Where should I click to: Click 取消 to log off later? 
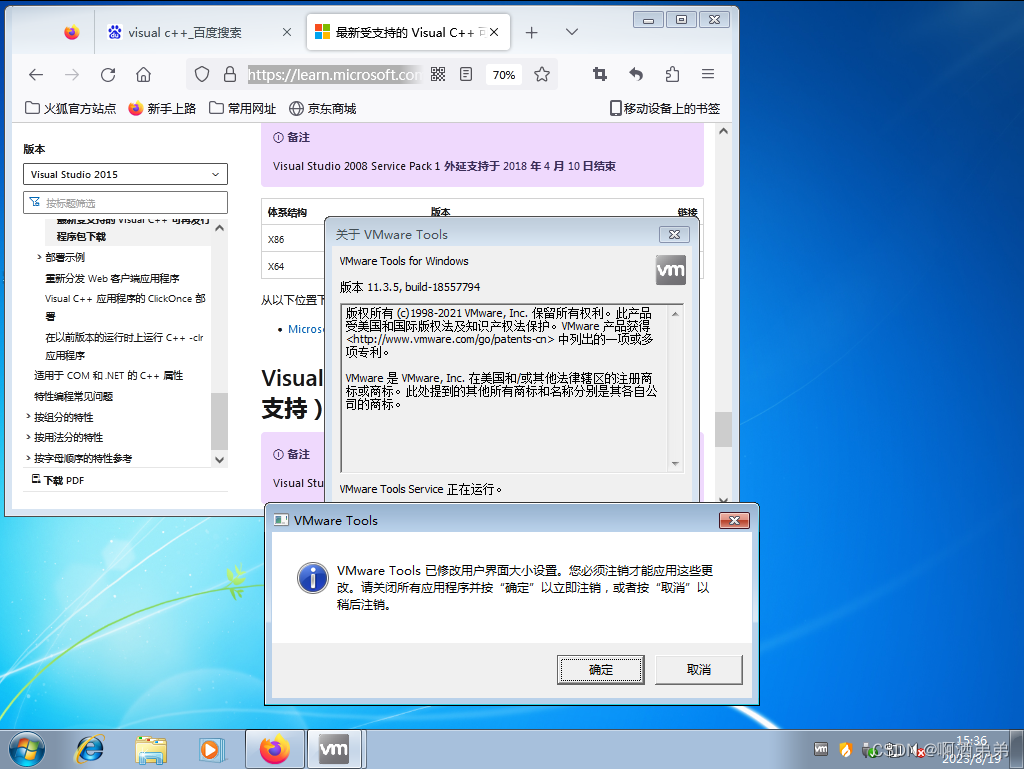(699, 670)
